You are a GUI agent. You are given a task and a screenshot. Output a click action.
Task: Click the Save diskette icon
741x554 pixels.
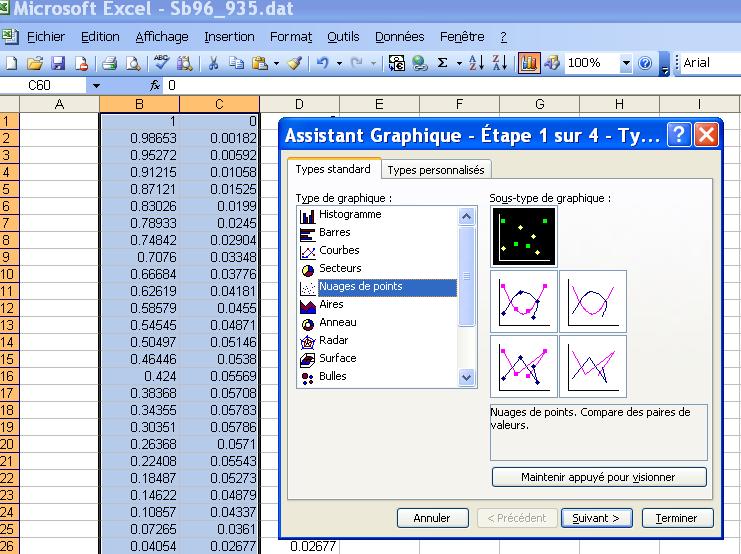coord(58,63)
